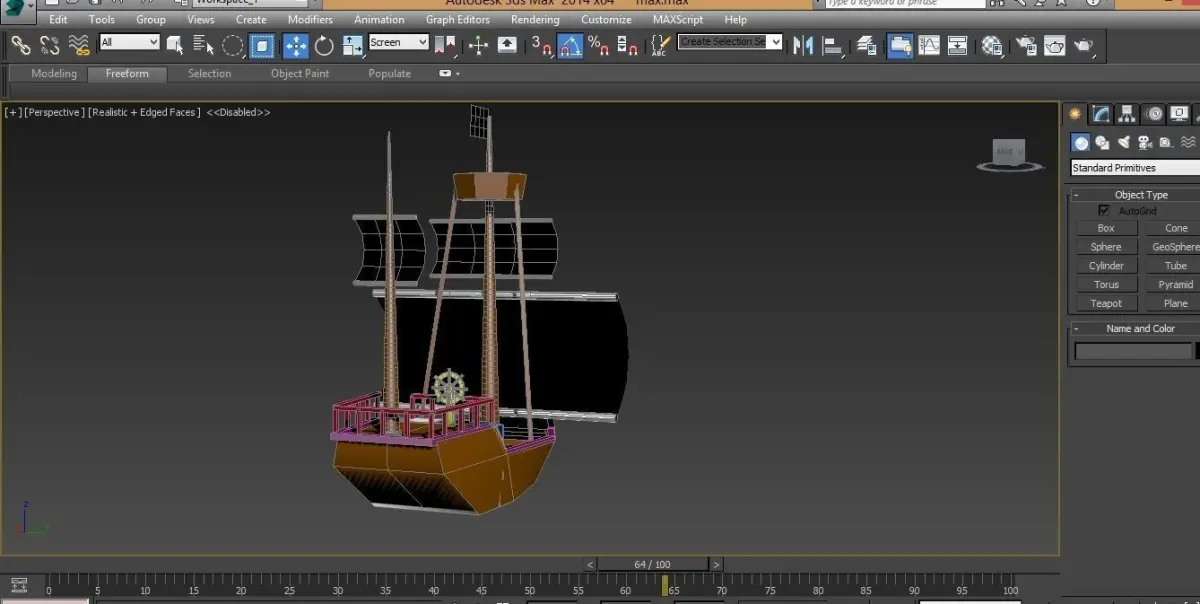Click the Mirror tool
The width and height of the screenshot is (1200, 604).
[803, 45]
